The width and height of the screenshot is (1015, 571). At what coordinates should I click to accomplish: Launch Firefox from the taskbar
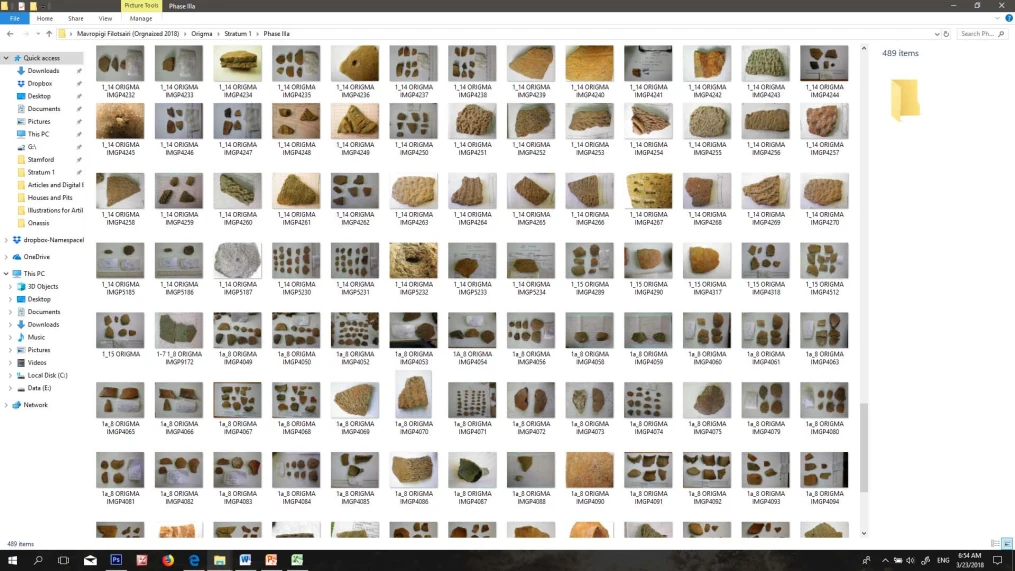tap(168, 560)
